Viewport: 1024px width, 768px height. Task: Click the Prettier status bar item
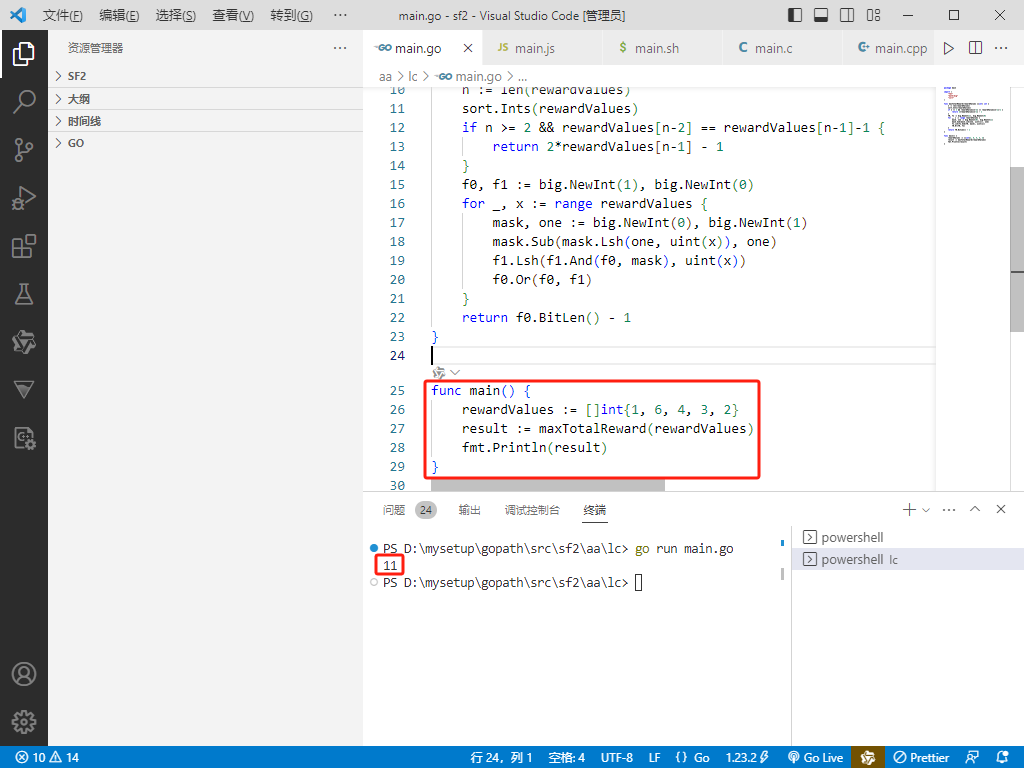(x=921, y=758)
